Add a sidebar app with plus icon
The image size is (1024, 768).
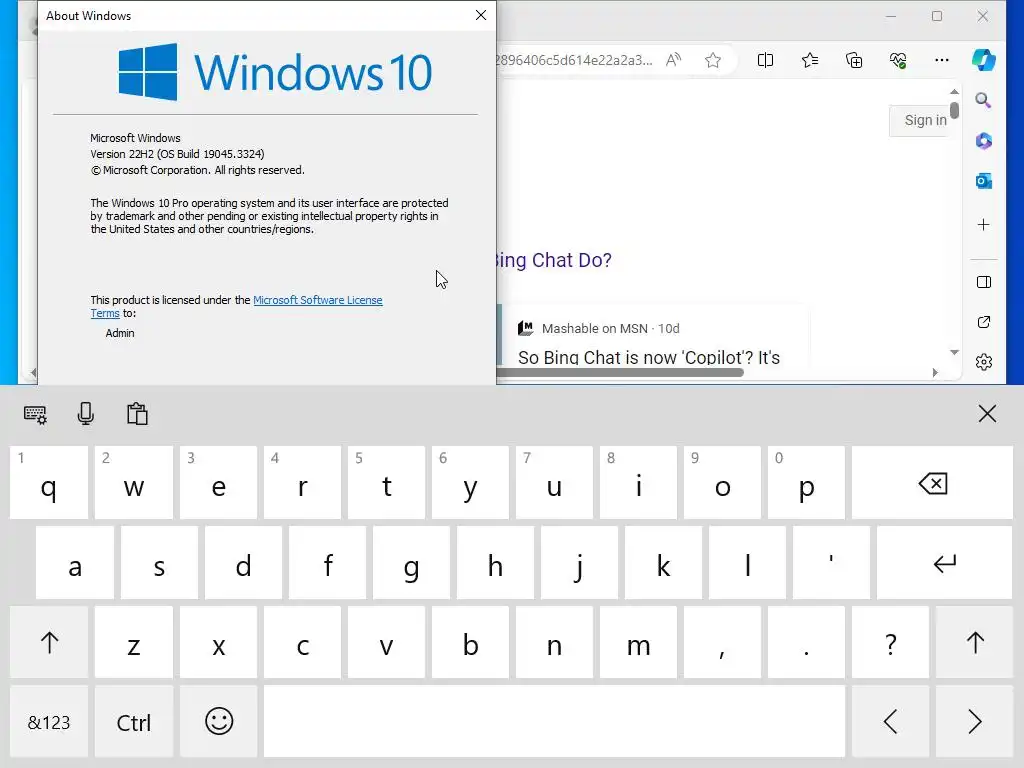click(x=984, y=225)
